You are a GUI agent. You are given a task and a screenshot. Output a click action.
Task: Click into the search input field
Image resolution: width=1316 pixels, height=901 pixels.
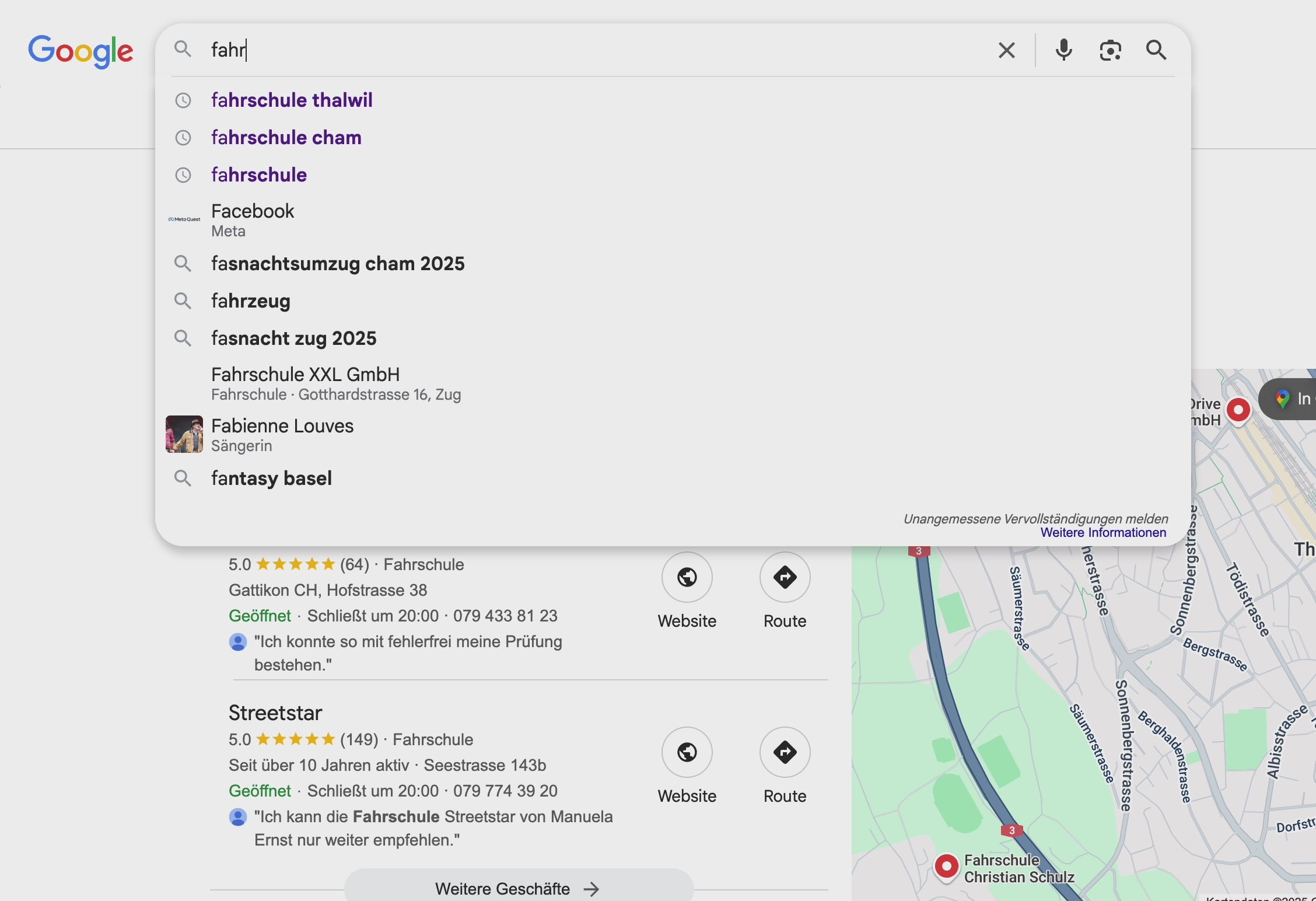pyautogui.click(x=583, y=50)
